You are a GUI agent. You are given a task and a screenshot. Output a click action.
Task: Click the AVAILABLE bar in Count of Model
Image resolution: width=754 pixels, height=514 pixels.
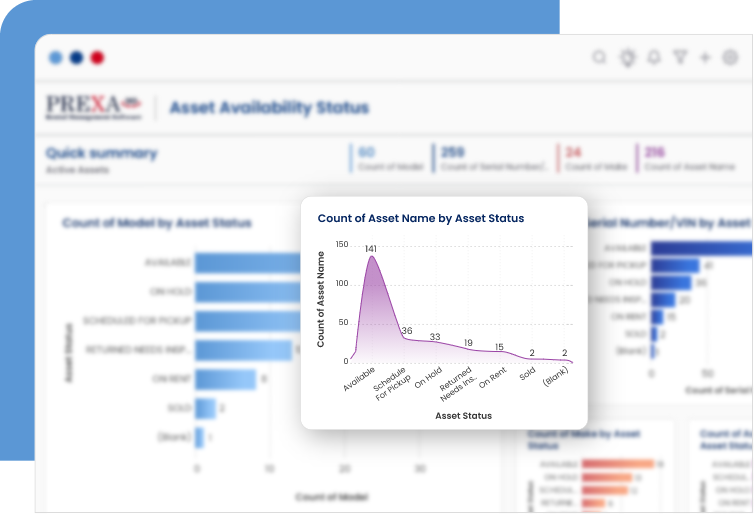pyautogui.click(x=246, y=262)
